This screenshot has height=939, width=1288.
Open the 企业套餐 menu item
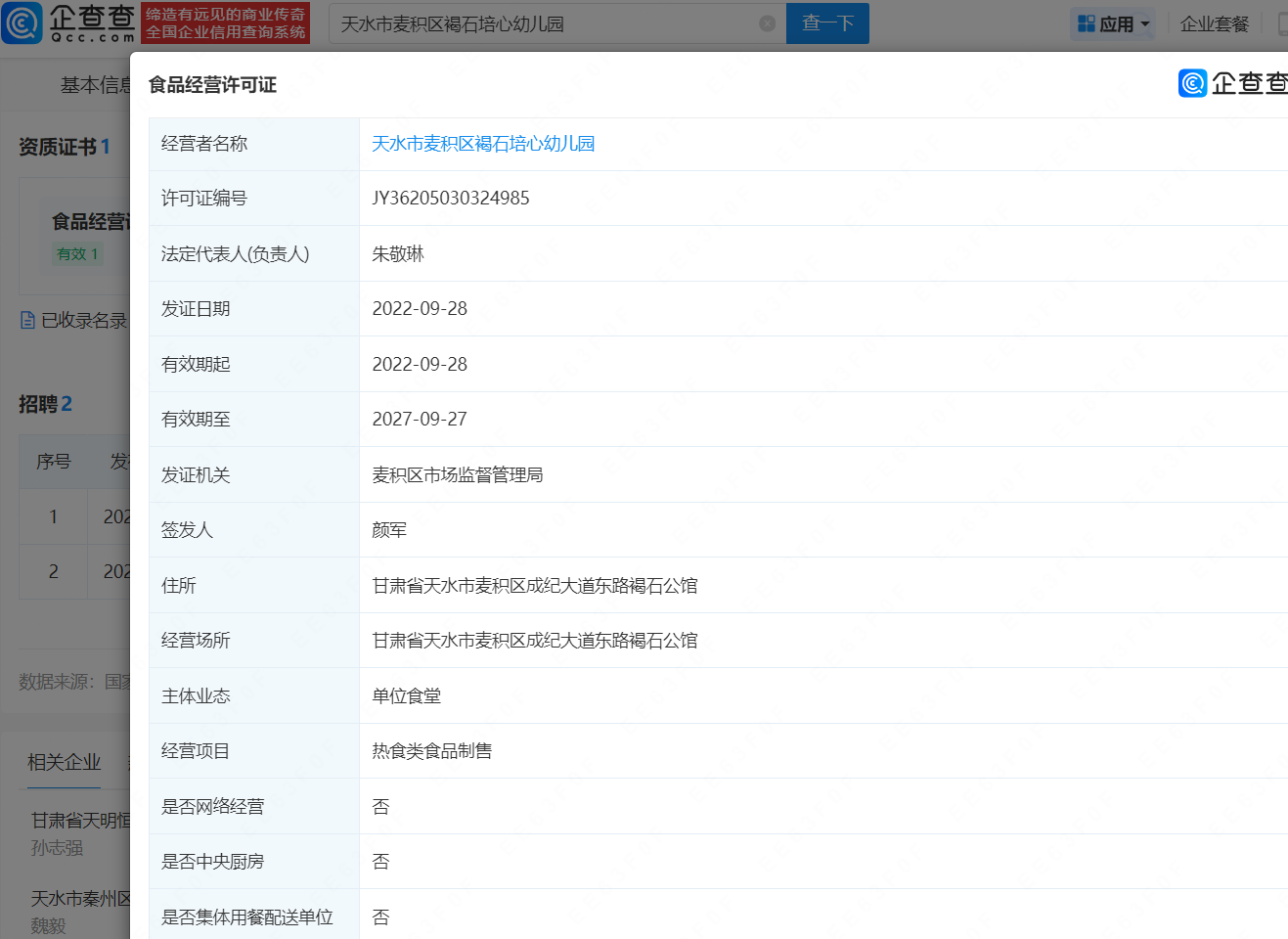tap(1215, 23)
